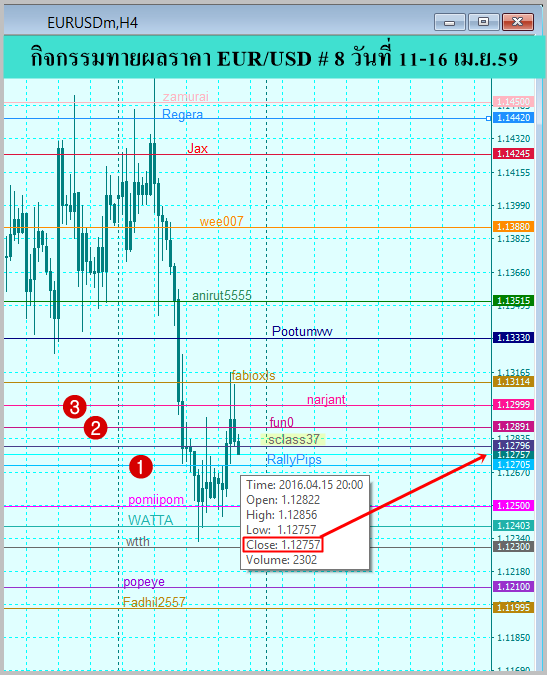Click the 1.13660 price scale value
Image resolution: width=547 pixels, height=675 pixels.
513,272
